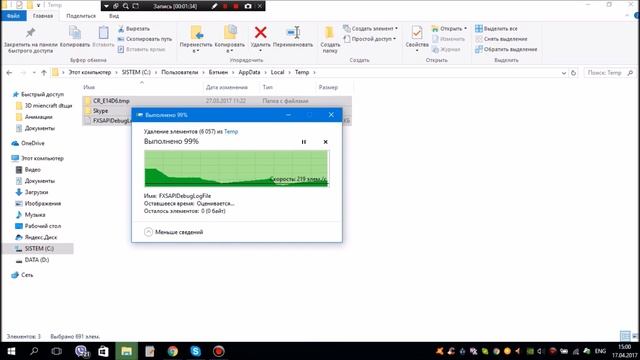Click the Rename (Переименовать) icon
Image resolution: width=640 pixels, height=360 pixels.
[293, 32]
